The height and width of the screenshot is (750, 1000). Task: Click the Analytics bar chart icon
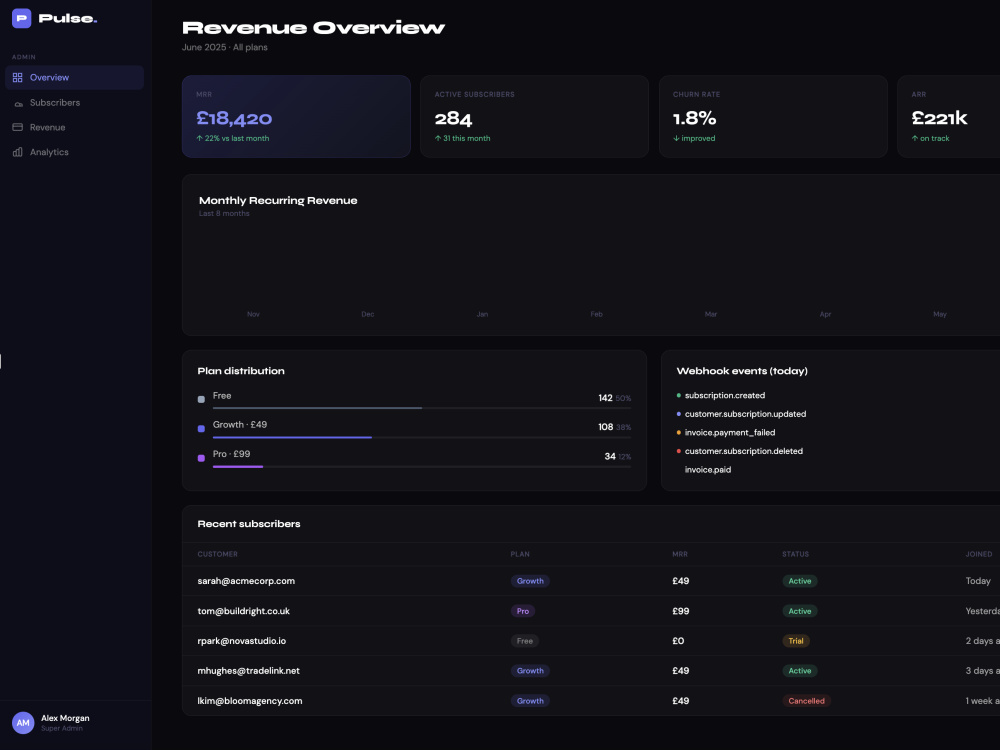(x=18, y=152)
